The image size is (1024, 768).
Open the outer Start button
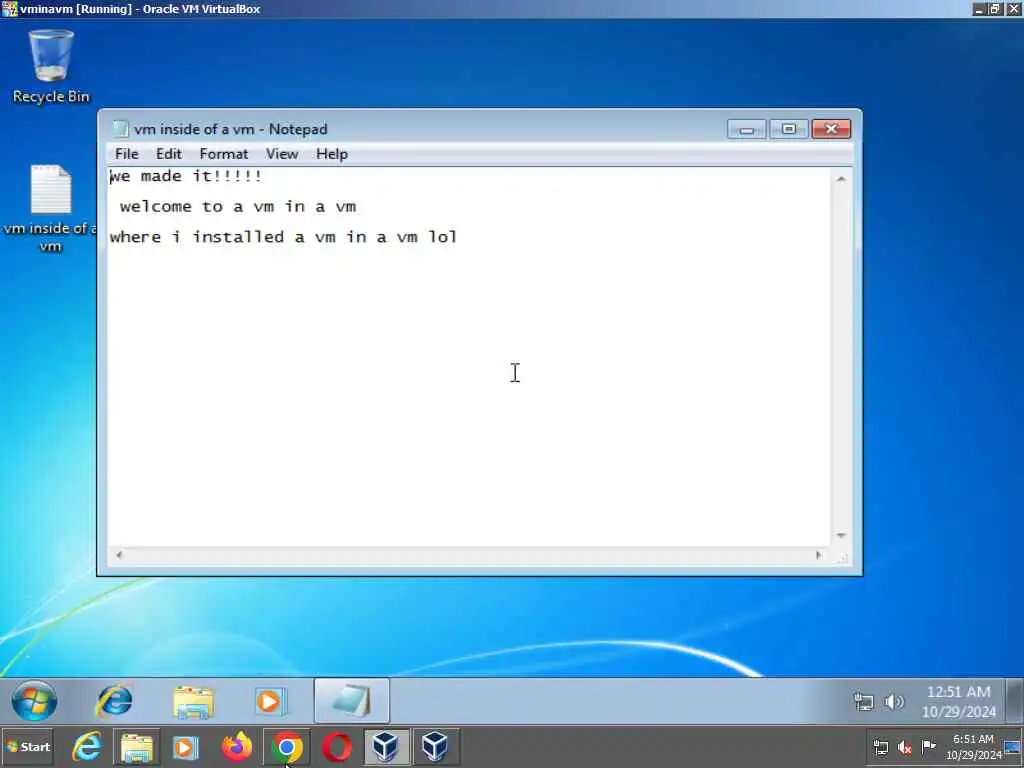point(27,747)
